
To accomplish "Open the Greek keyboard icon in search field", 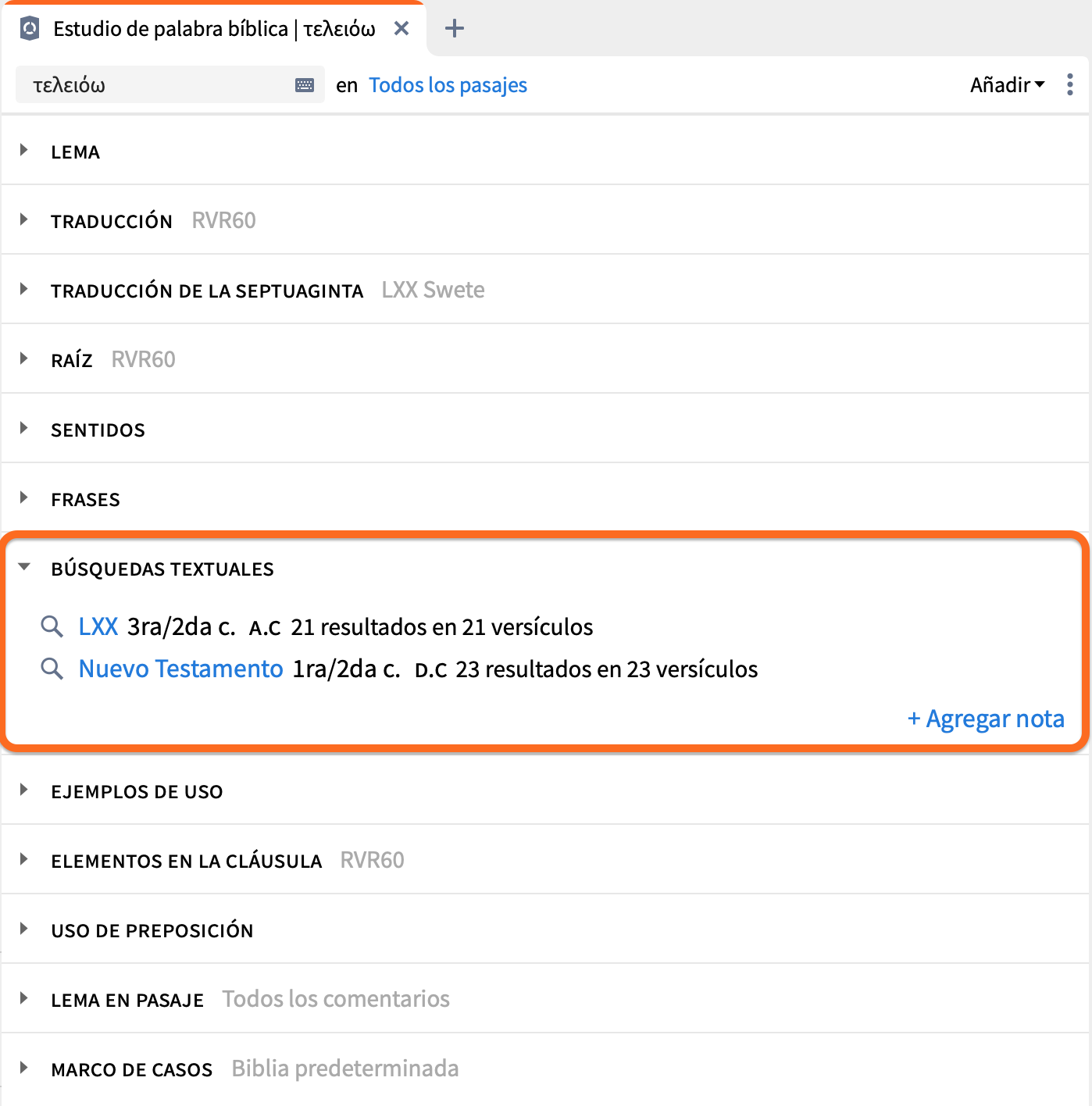I will point(305,85).
